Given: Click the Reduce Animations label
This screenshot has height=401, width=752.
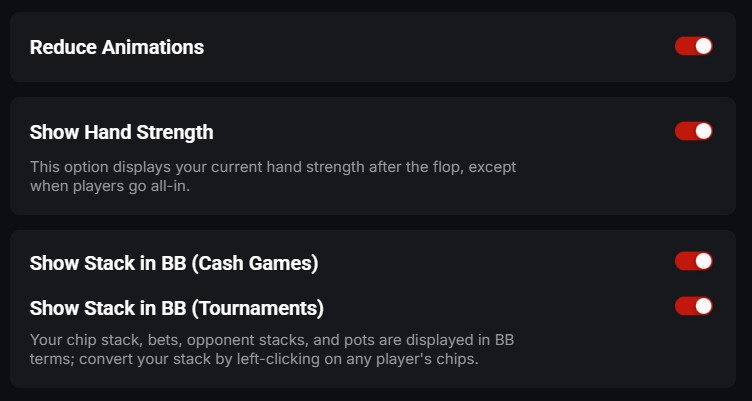Looking at the screenshot, I should pos(117,47).
